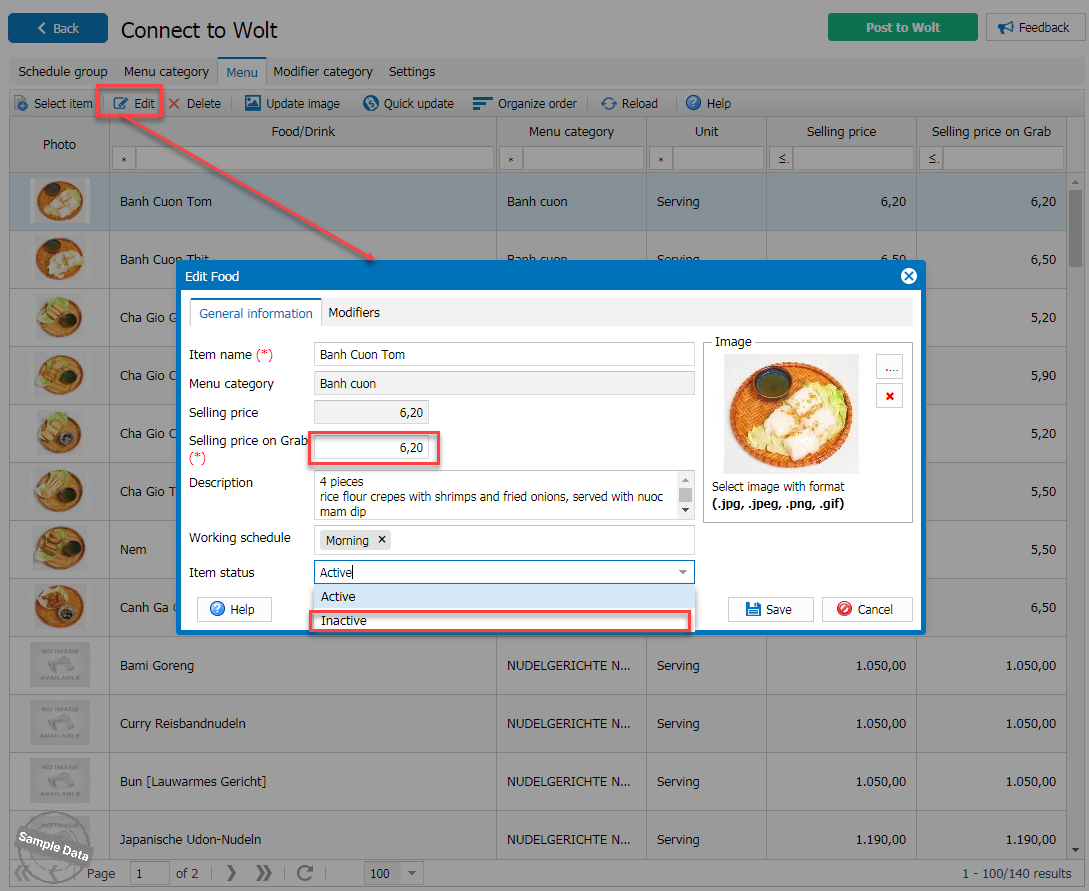Save the edited food item
This screenshot has width=1089, height=891.
click(x=770, y=609)
